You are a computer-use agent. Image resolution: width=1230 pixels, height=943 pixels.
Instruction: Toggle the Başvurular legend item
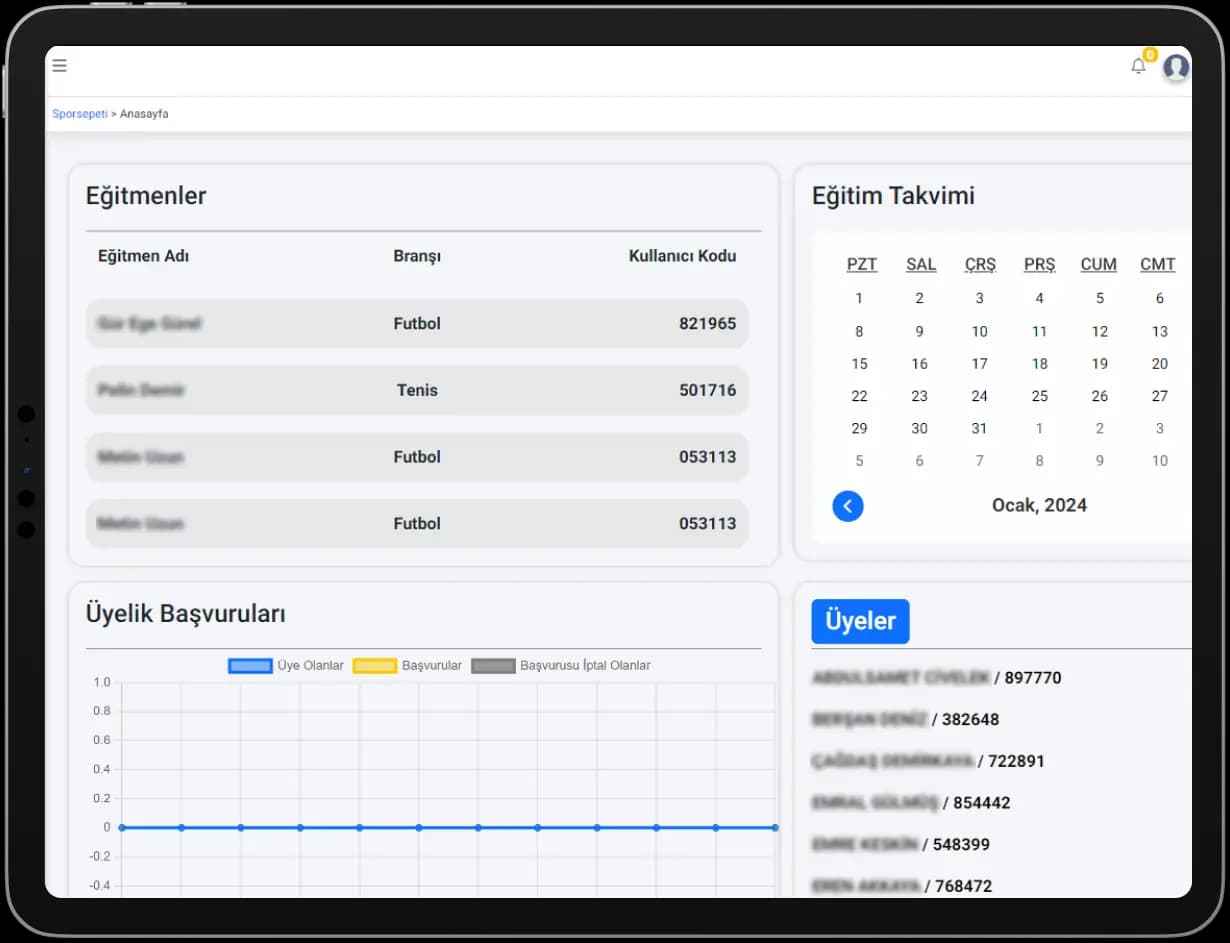pyautogui.click(x=407, y=666)
